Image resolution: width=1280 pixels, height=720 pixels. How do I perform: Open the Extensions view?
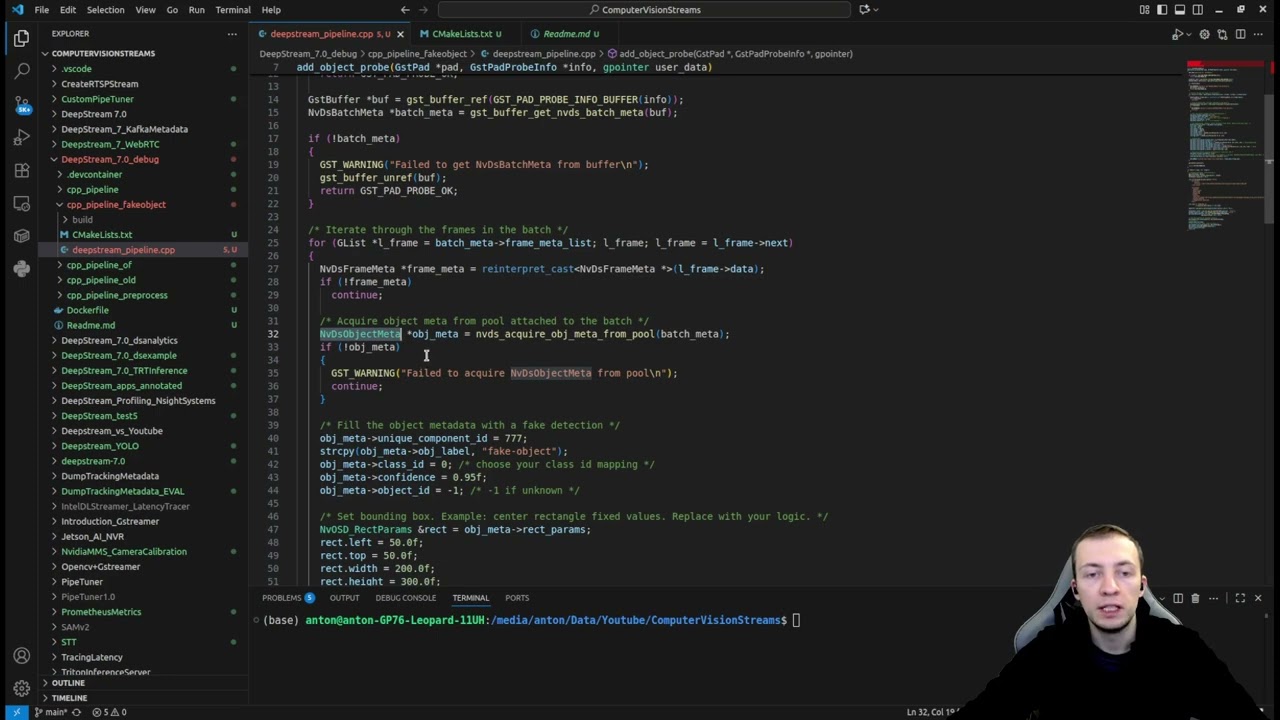(x=21, y=171)
